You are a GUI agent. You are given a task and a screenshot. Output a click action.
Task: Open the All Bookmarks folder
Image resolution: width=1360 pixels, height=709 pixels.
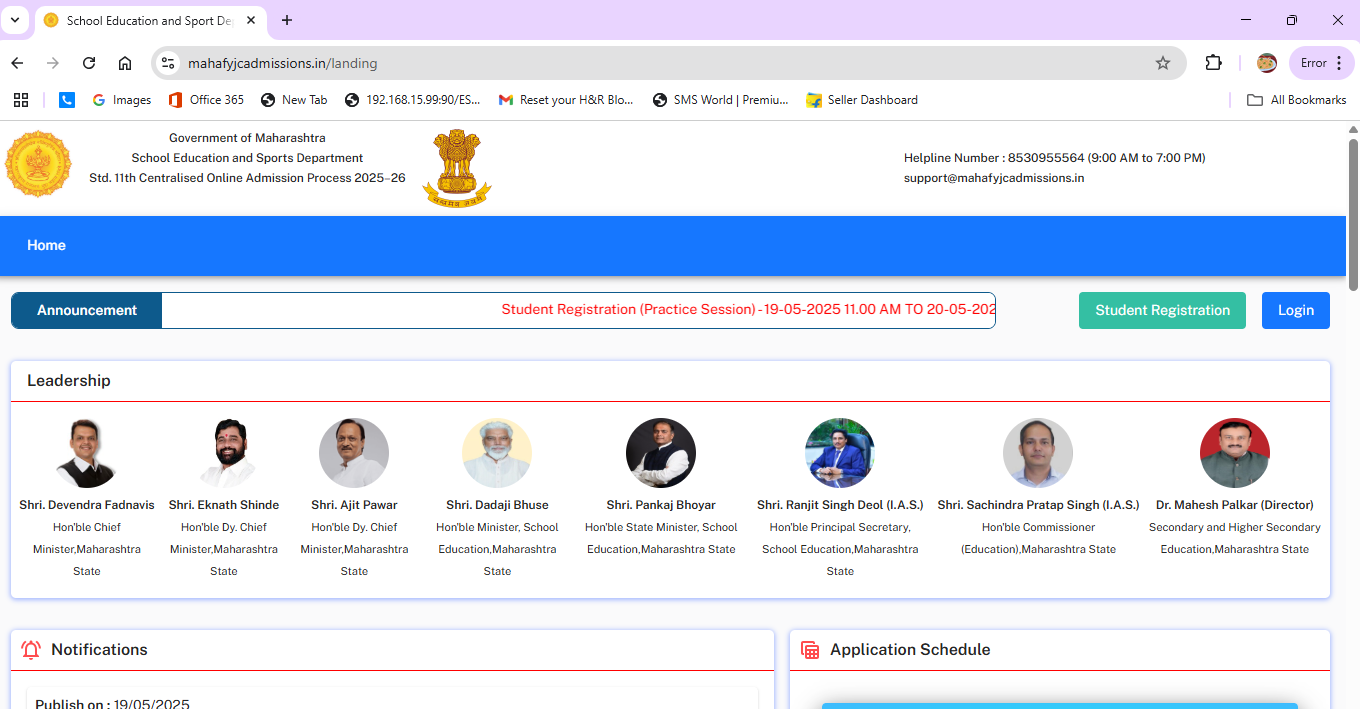click(x=1297, y=100)
